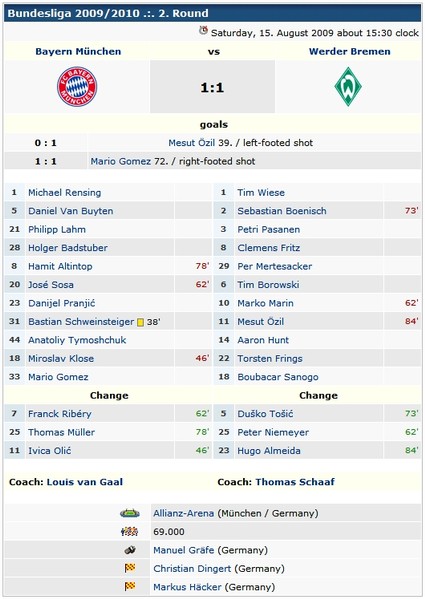Viewport: 425px width, 599px height.
Task: Open coach Louis van Gaal's page
Action: pyautogui.click(x=85, y=482)
